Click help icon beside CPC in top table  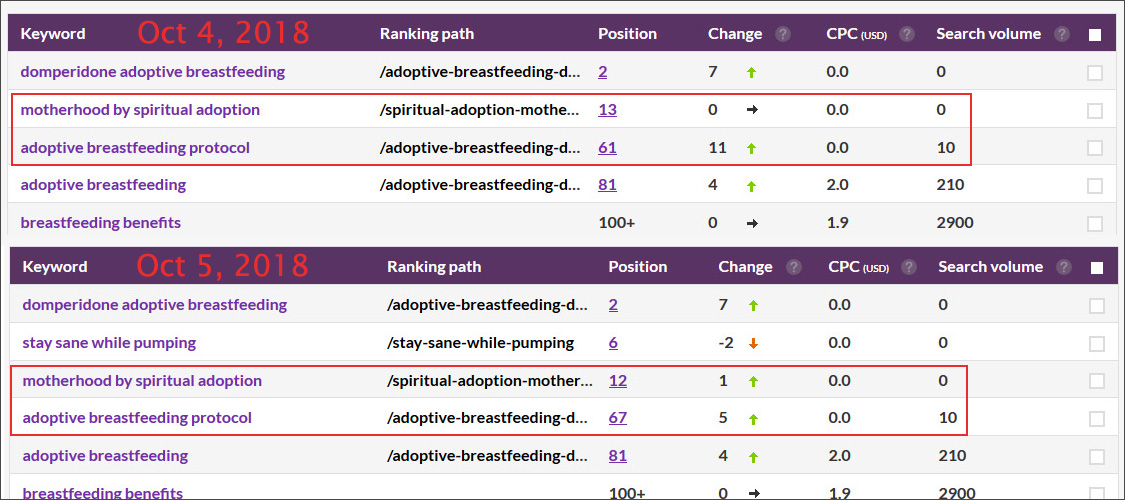(x=907, y=34)
